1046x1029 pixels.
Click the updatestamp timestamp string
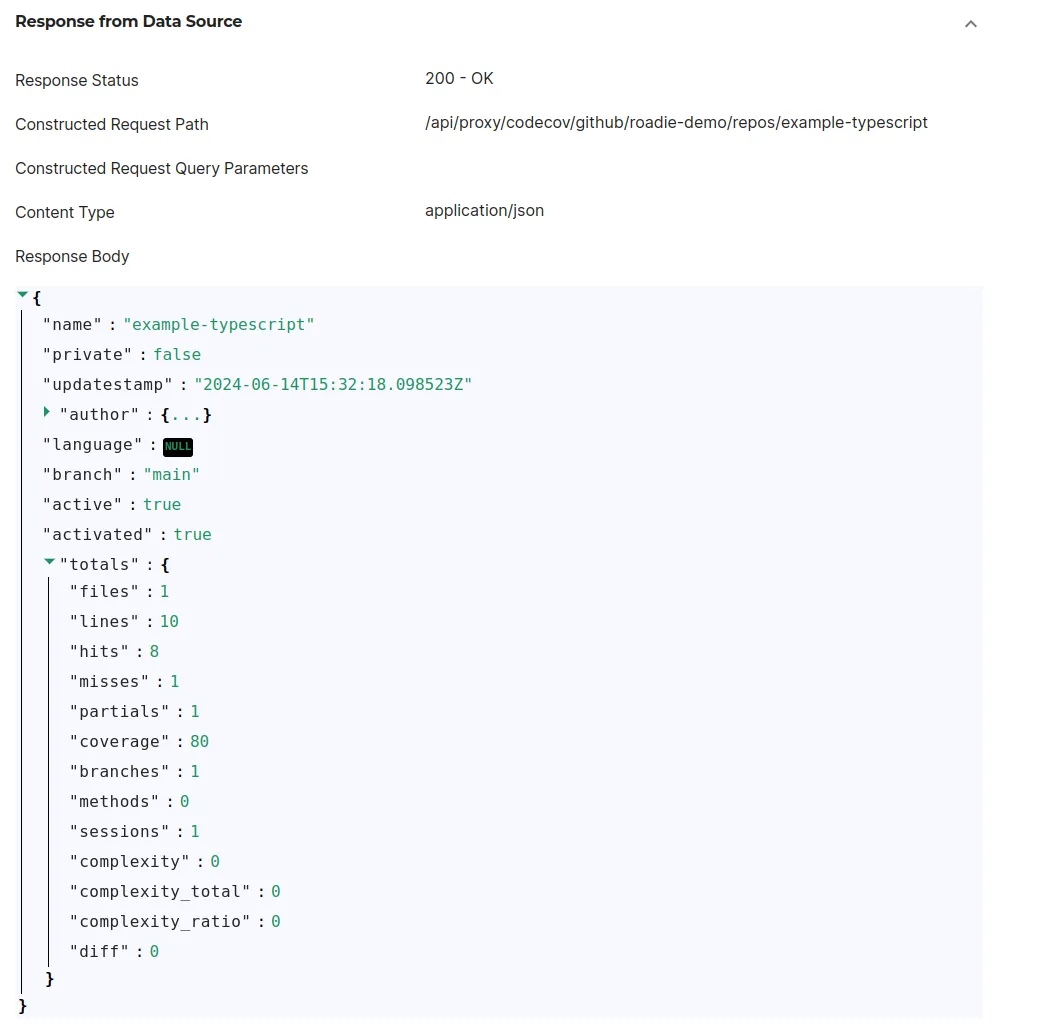point(334,384)
